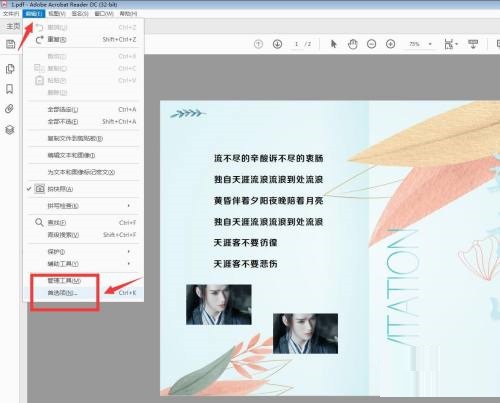The image size is (500, 403).
Task: Choose Preferences (首选项) Ctrl+K menu item
Action: [83, 293]
